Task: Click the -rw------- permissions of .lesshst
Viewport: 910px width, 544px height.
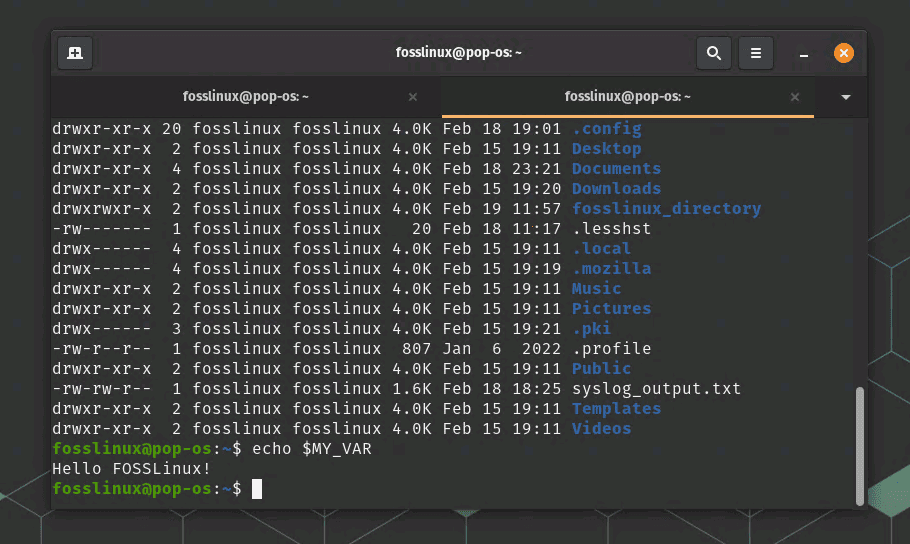Action: click(x=102, y=229)
